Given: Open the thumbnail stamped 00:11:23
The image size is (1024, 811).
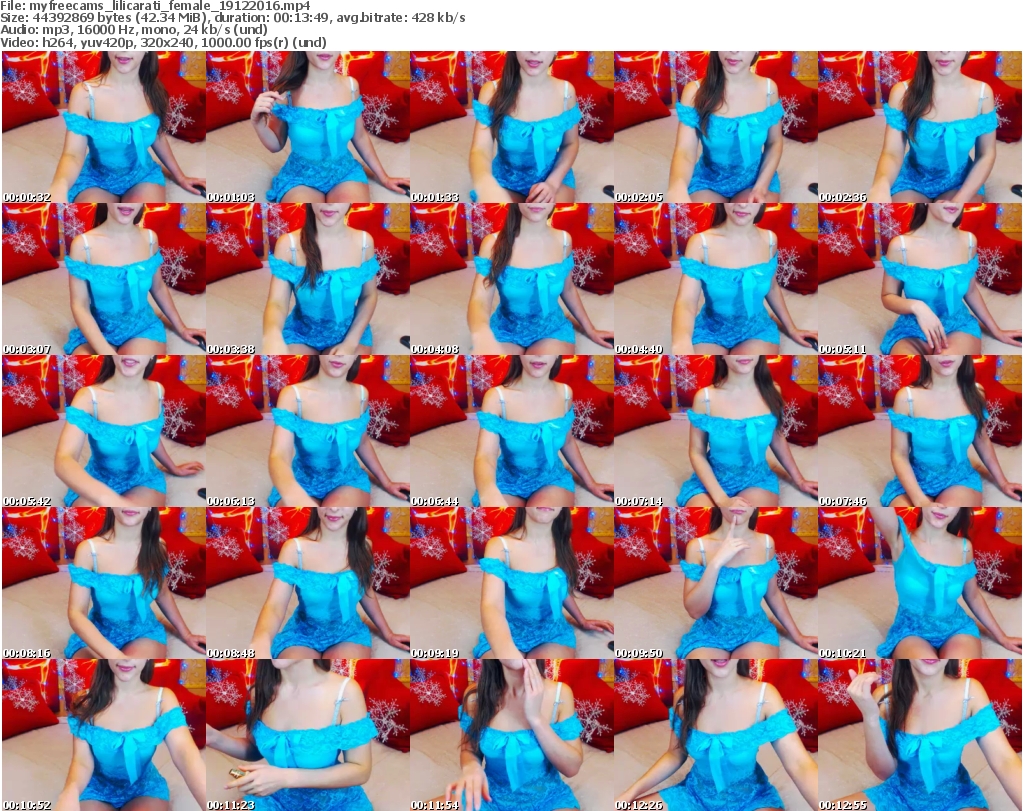Looking at the screenshot, I should tap(308, 735).
